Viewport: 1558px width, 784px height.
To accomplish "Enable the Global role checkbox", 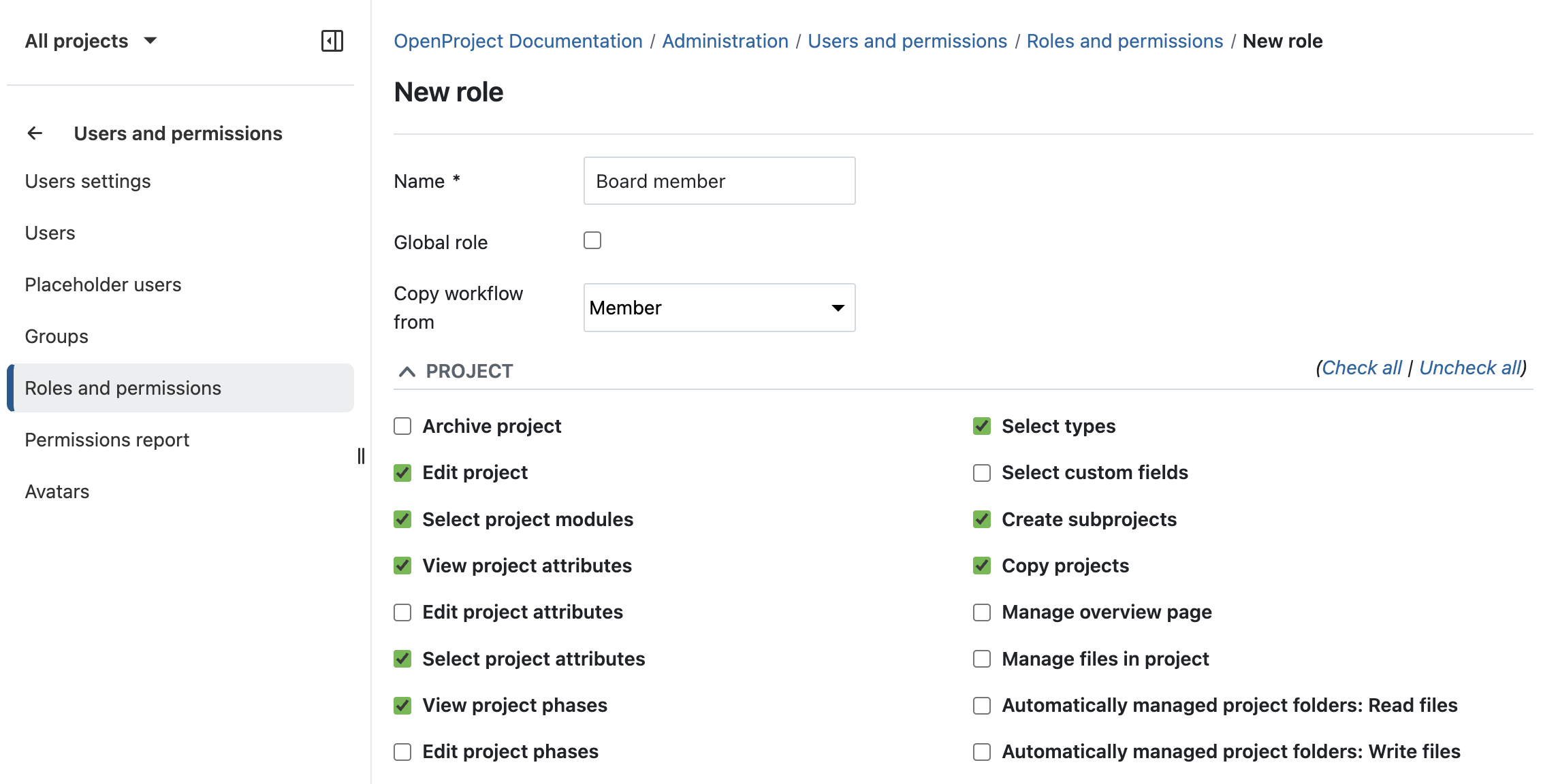I will point(592,240).
